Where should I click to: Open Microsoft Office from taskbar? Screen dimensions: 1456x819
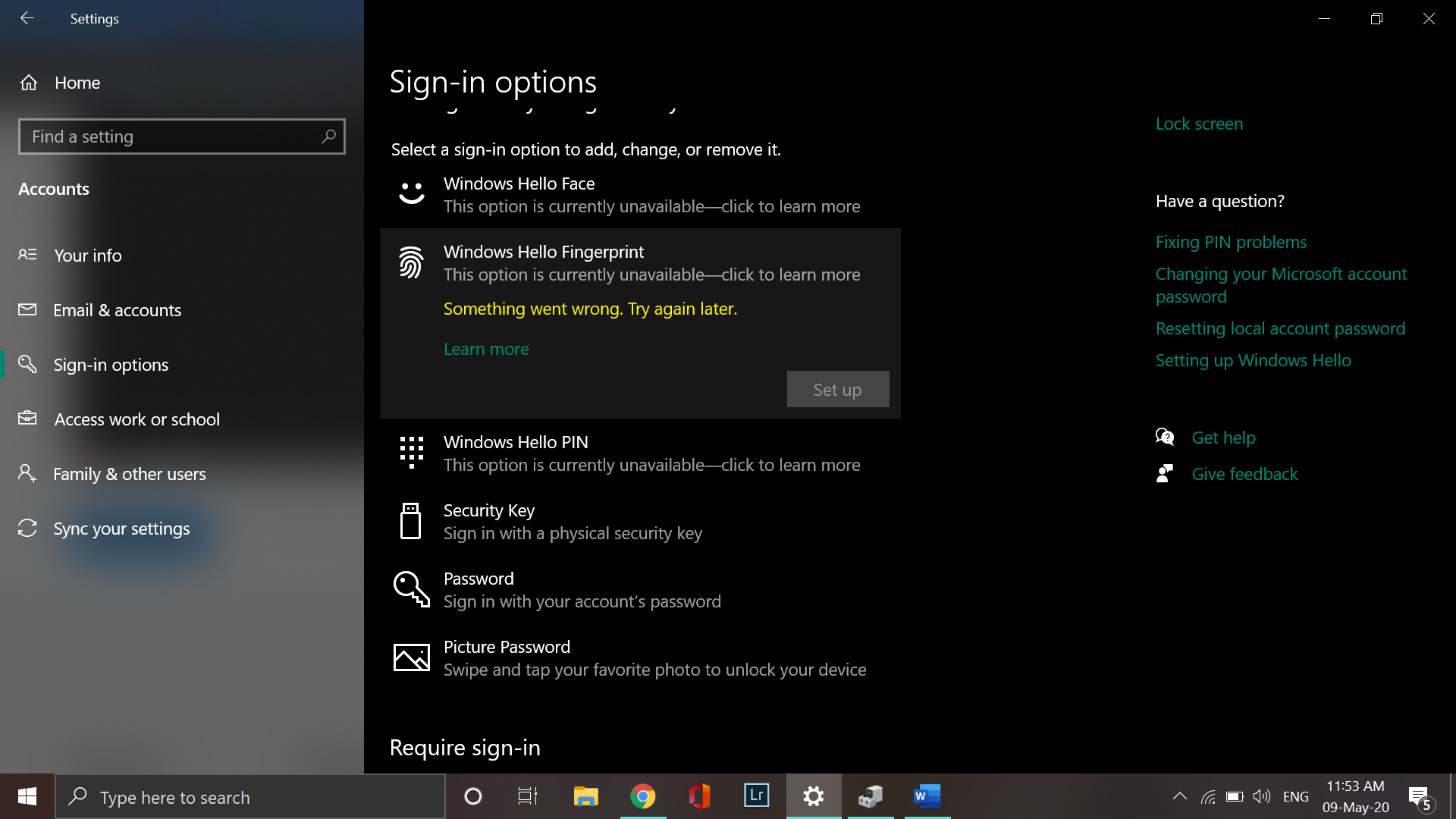(699, 796)
